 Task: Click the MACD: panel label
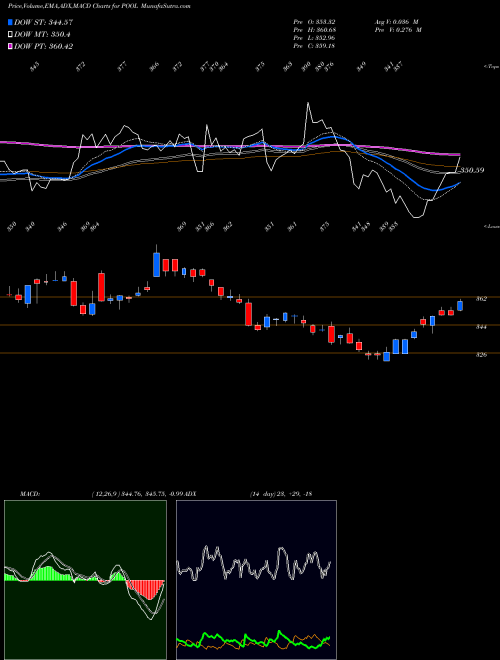coord(29,493)
